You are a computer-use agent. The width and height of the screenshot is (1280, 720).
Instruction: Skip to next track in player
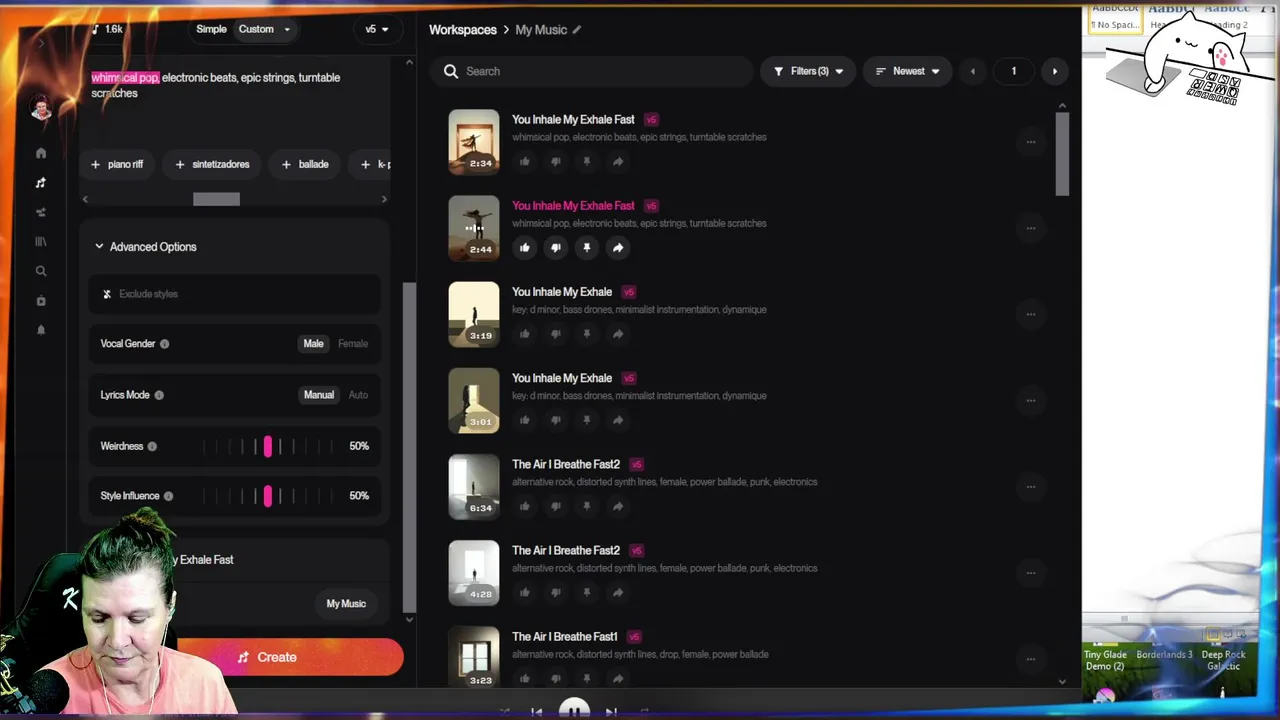pos(611,712)
